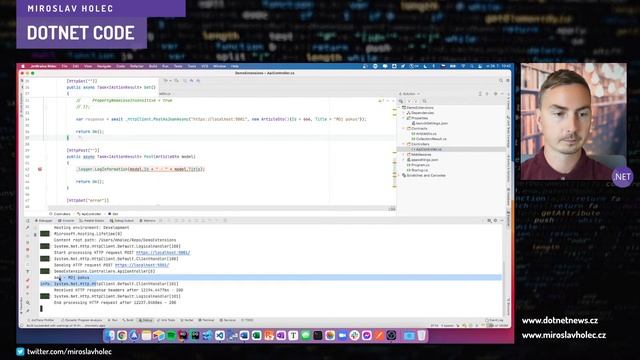640x360 pixels.
Task: Click the magnifier icon in debug sidebar
Action: click(28, 303)
